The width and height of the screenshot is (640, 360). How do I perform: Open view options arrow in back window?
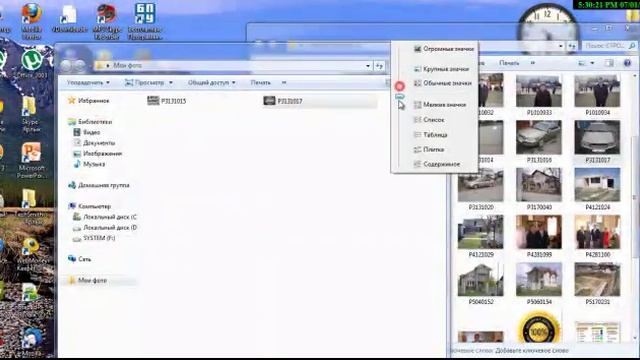(592, 63)
